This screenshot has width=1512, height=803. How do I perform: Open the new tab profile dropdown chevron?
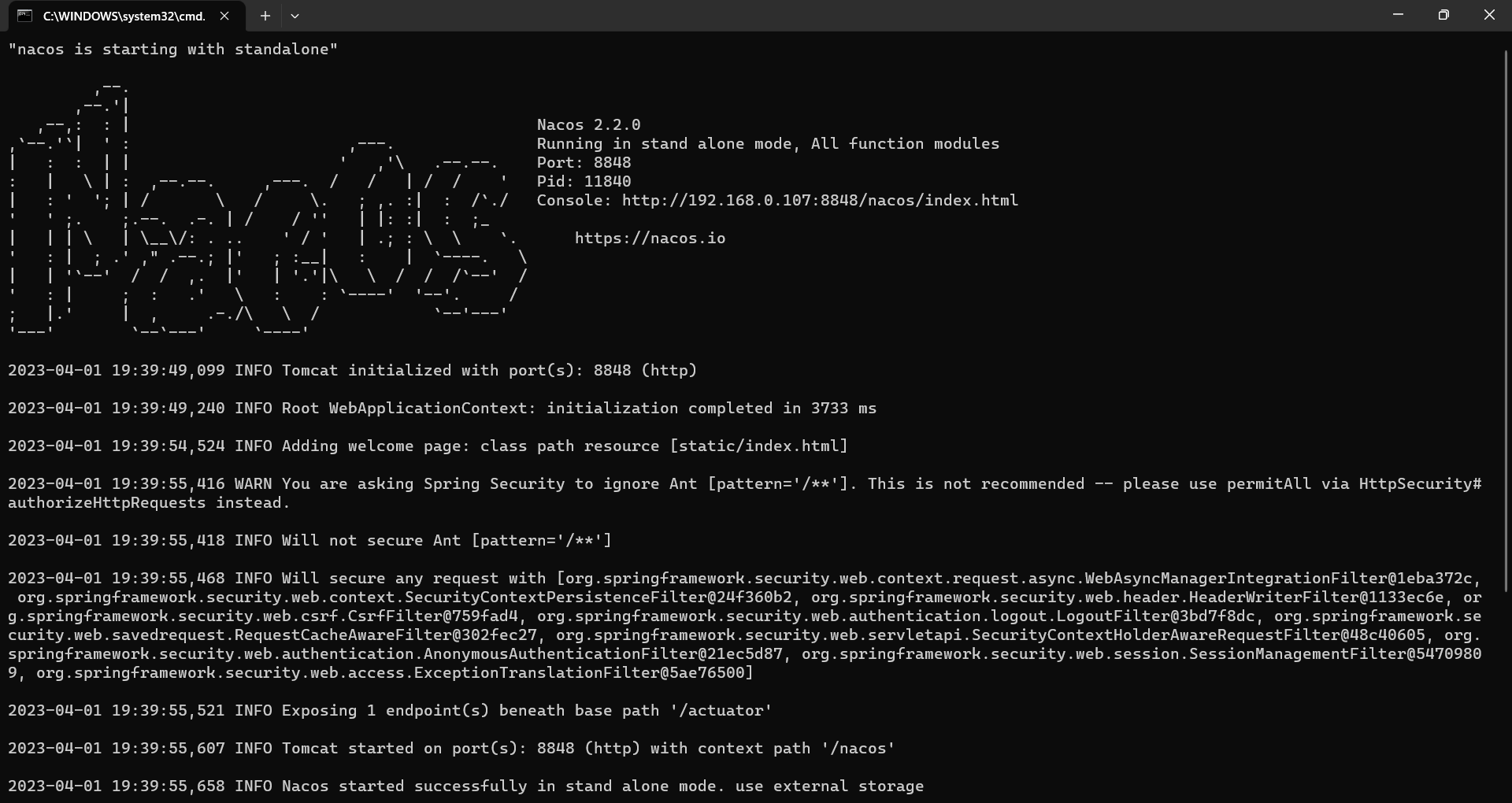click(x=295, y=16)
